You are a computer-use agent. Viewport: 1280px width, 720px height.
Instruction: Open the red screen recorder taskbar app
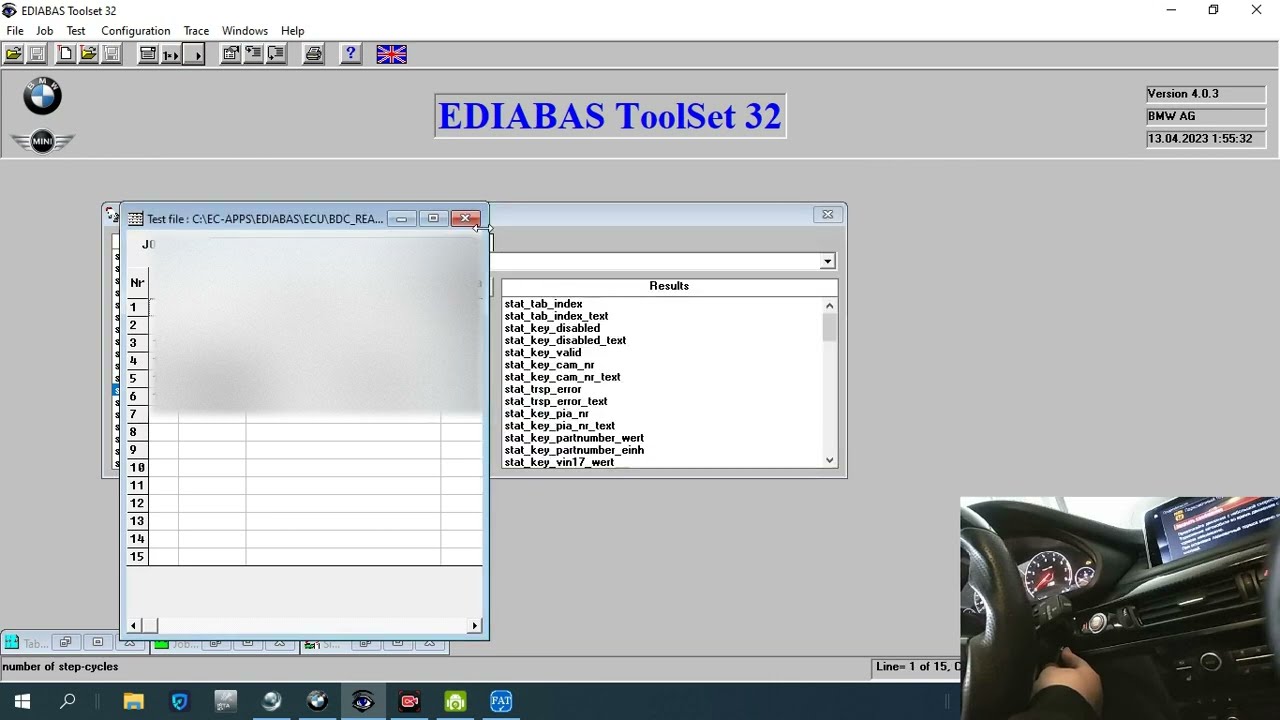click(x=409, y=702)
